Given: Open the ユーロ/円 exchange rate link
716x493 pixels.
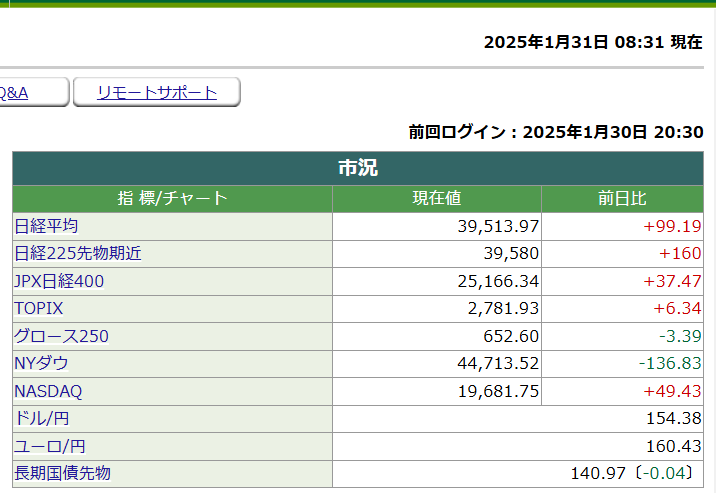Looking at the screenshot, I should pyautogui.click(x=49, y=446).
